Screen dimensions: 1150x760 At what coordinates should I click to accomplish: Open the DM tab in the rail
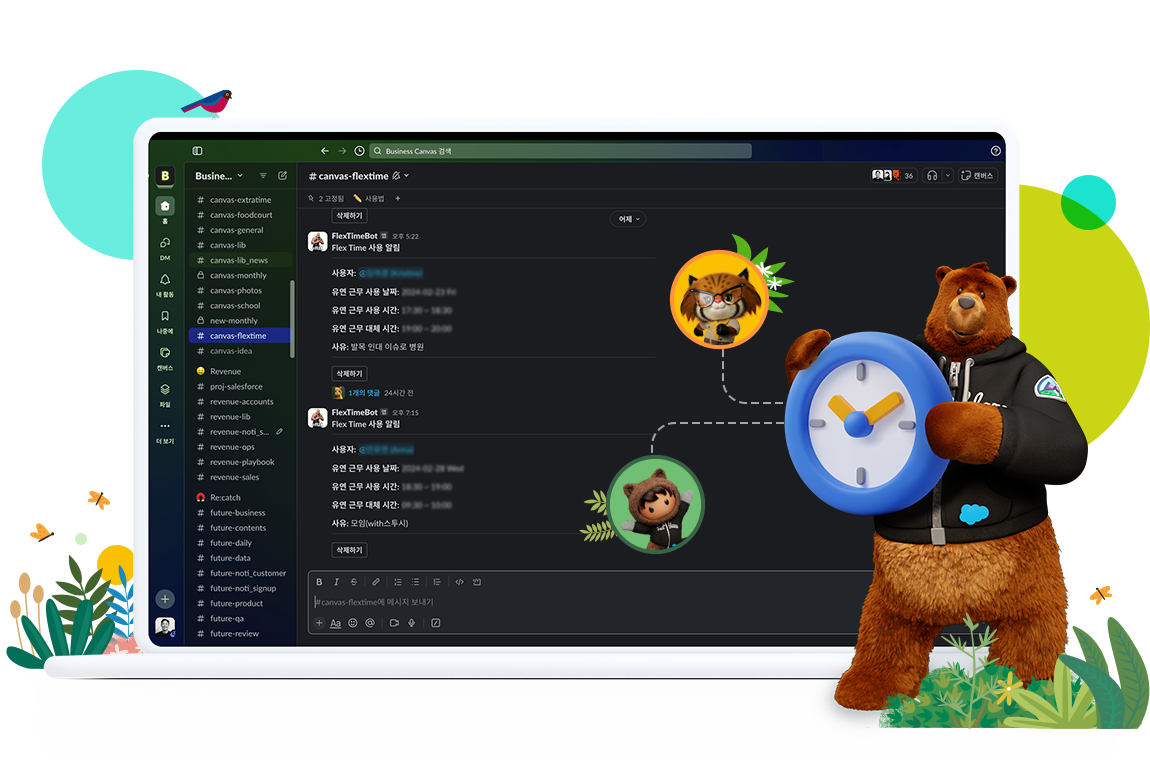coord(165,248)
